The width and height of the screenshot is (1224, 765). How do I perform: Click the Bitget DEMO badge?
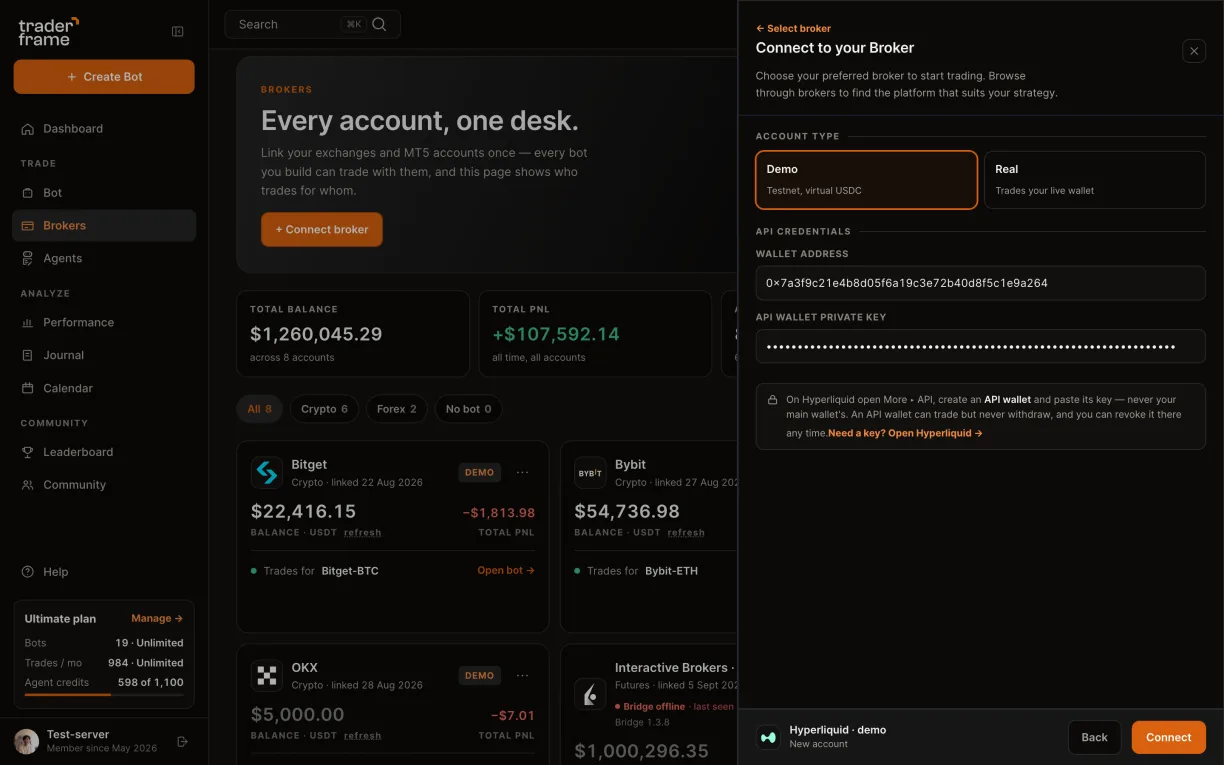479,472
